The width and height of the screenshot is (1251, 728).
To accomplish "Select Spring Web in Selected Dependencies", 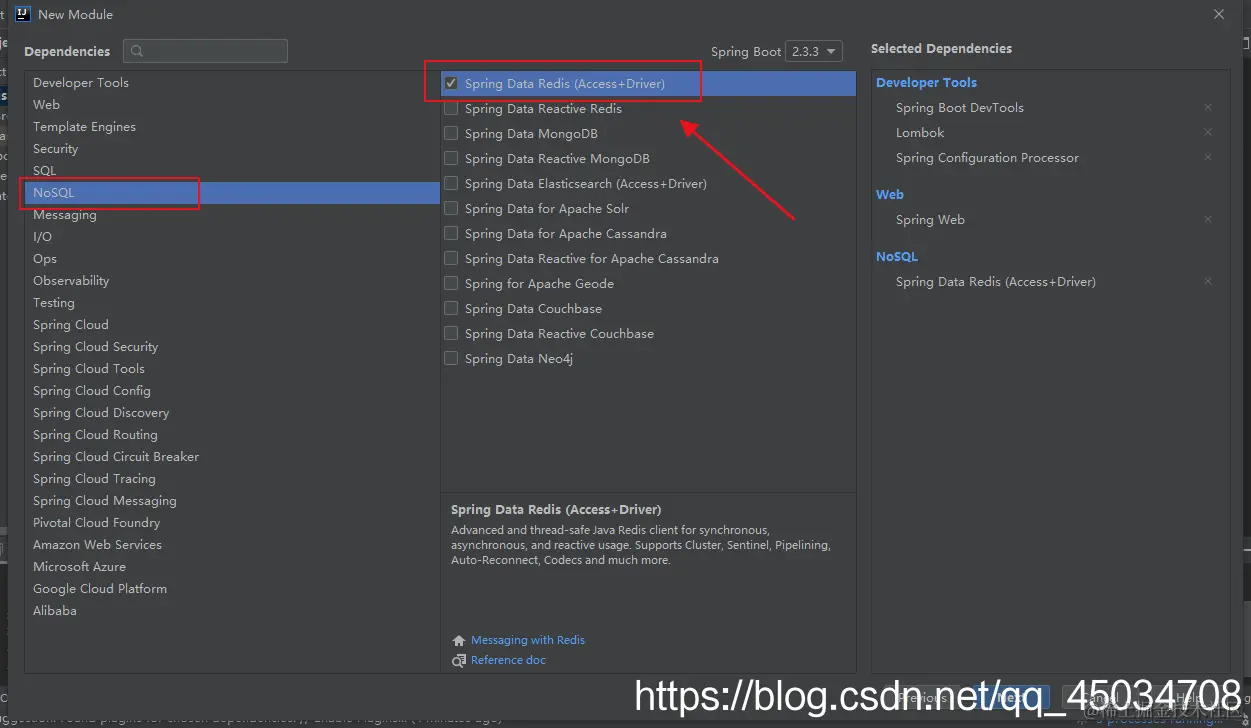I will [x=930, y=219].
